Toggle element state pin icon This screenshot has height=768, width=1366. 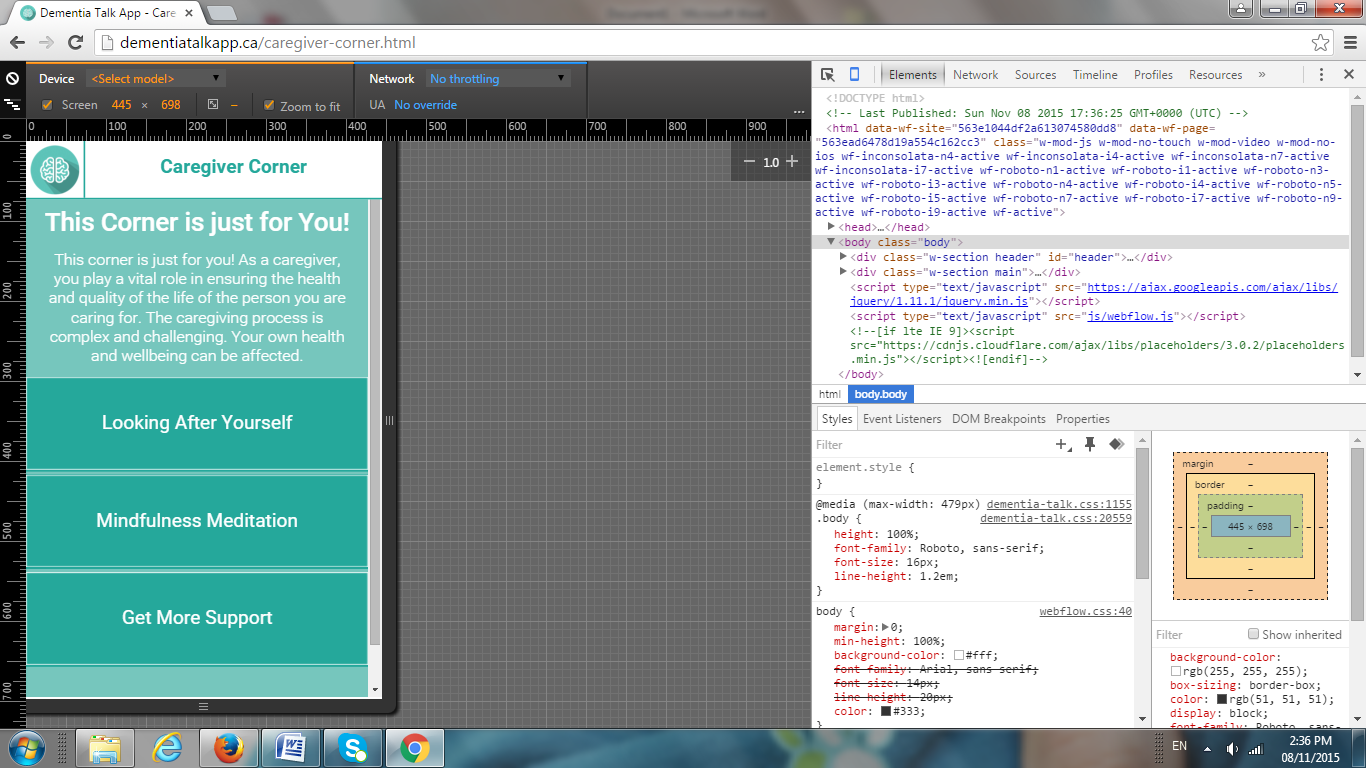pyautogui.click(x=1090, y=445)
